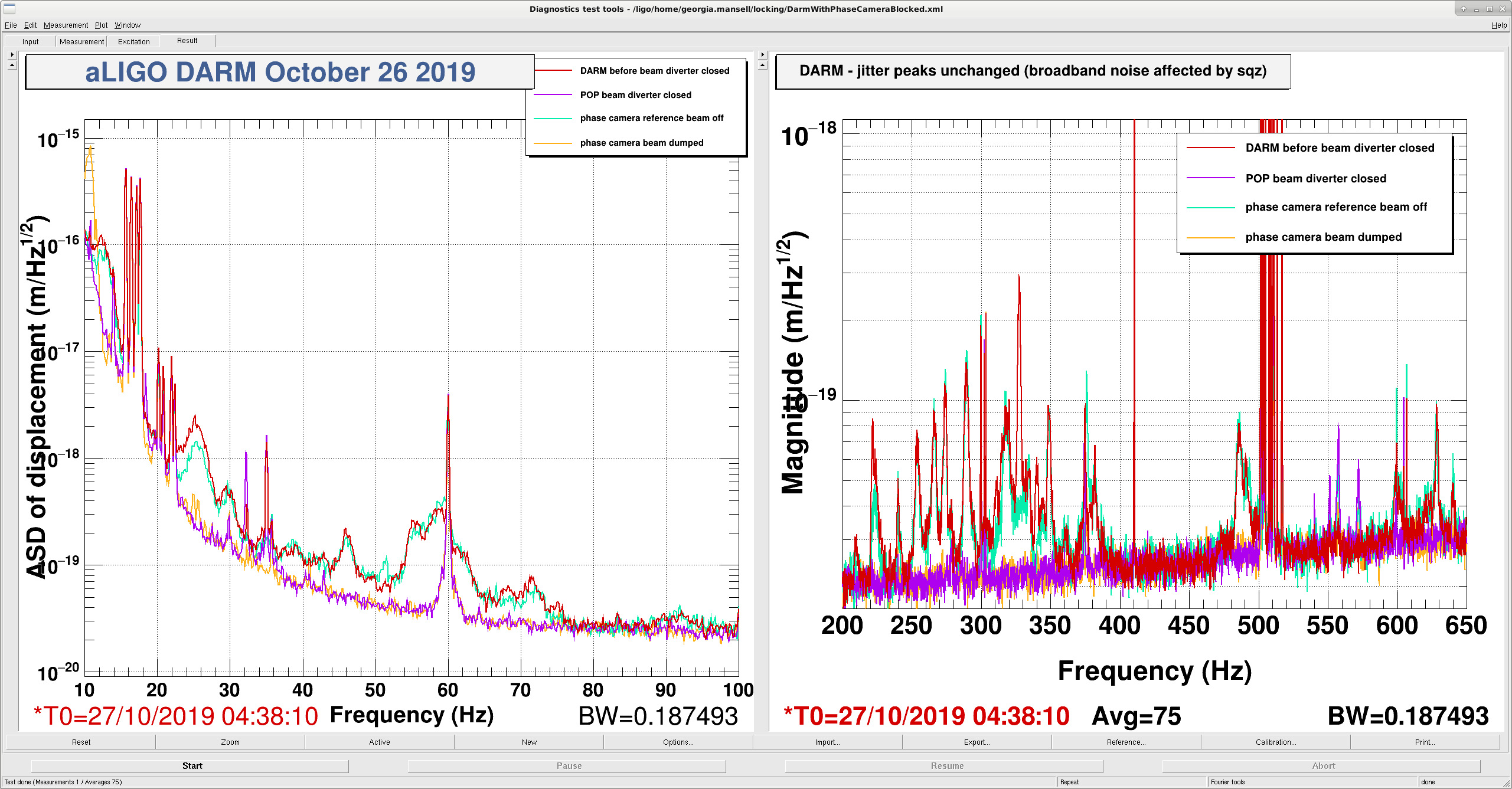
Task: Click the Export... button
Action: click(977, 742)
